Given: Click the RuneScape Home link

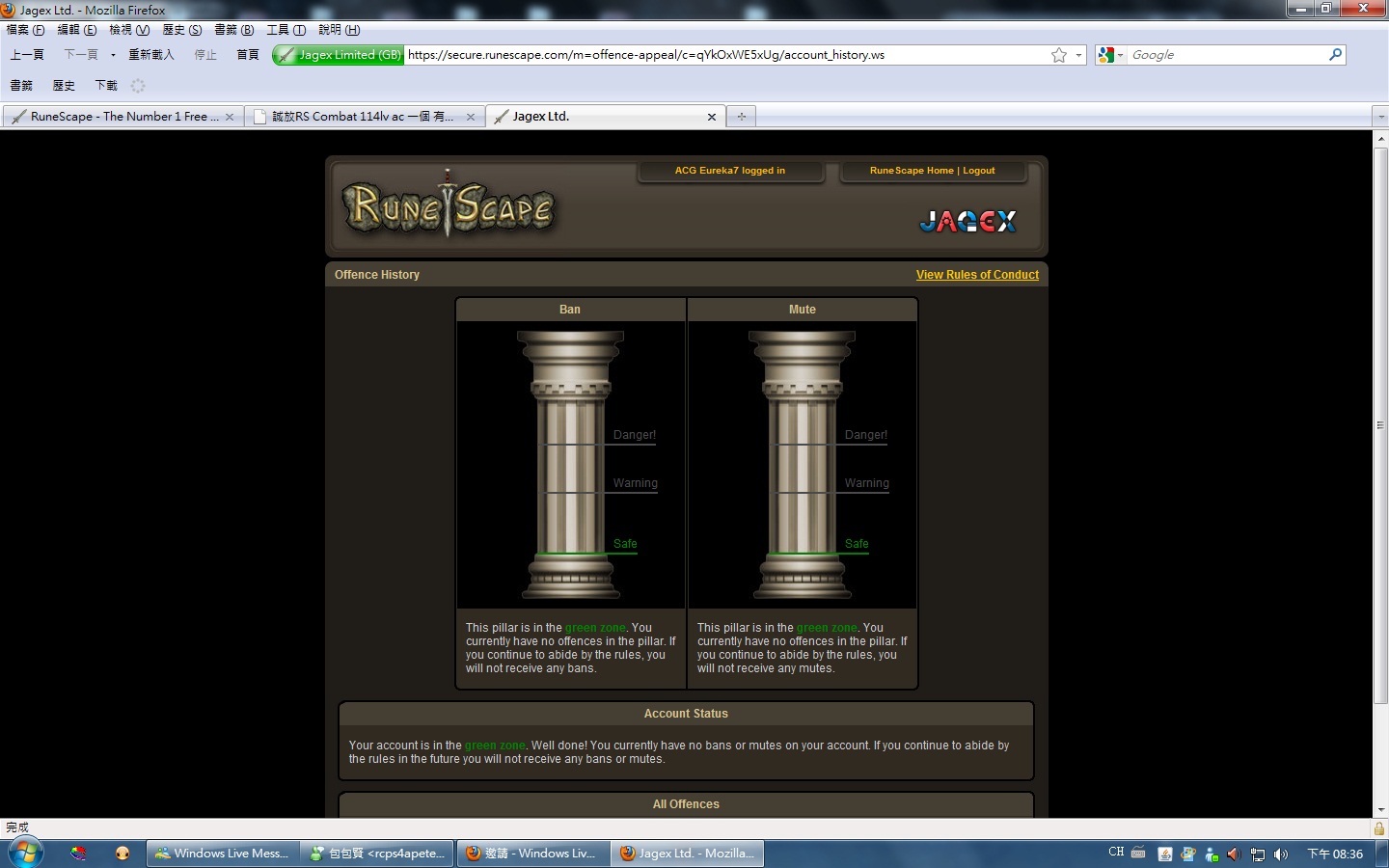Looking at the screenshot, I should tap(912, 171).
